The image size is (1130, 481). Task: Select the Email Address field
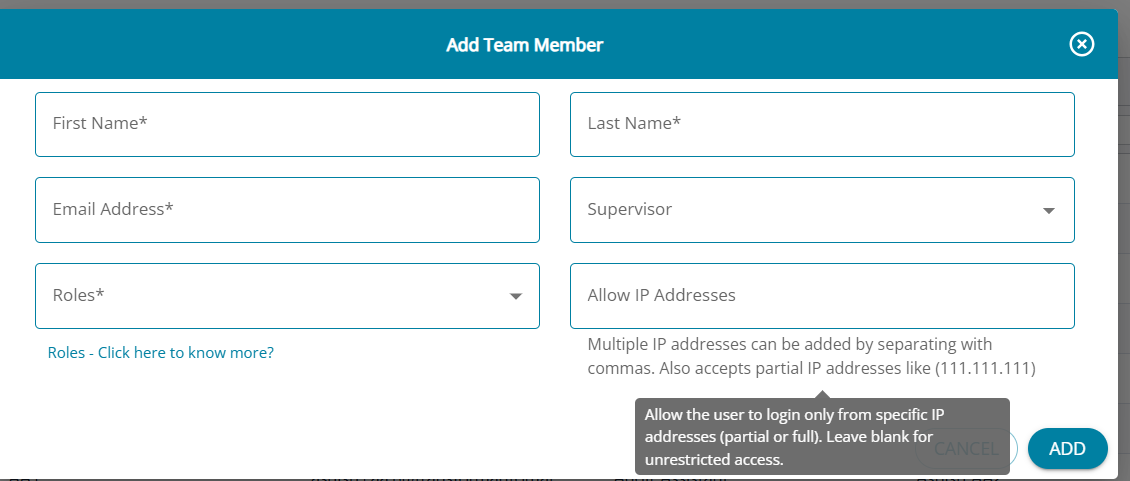point(287,210)
